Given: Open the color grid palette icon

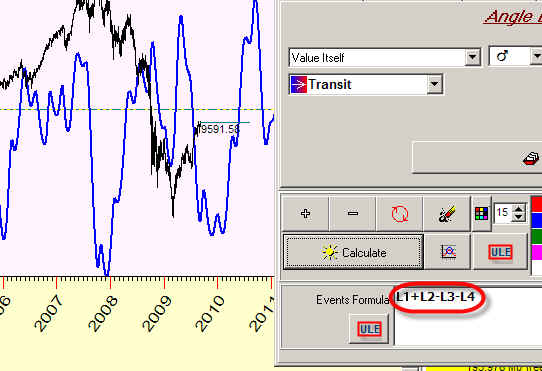Looking at the screenshot, I should (x=482, y=213).
